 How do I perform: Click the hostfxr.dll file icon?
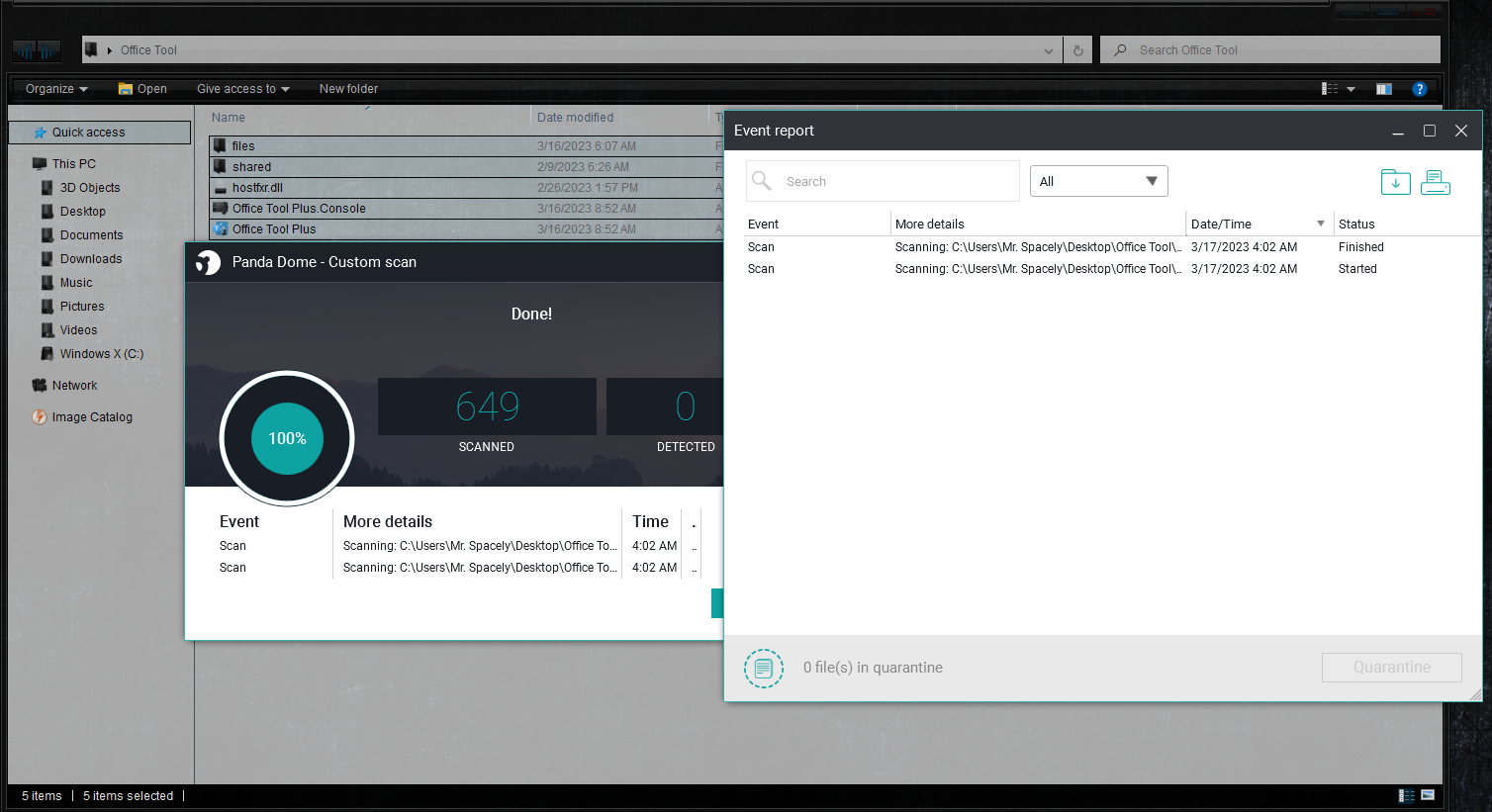[221, 188]
